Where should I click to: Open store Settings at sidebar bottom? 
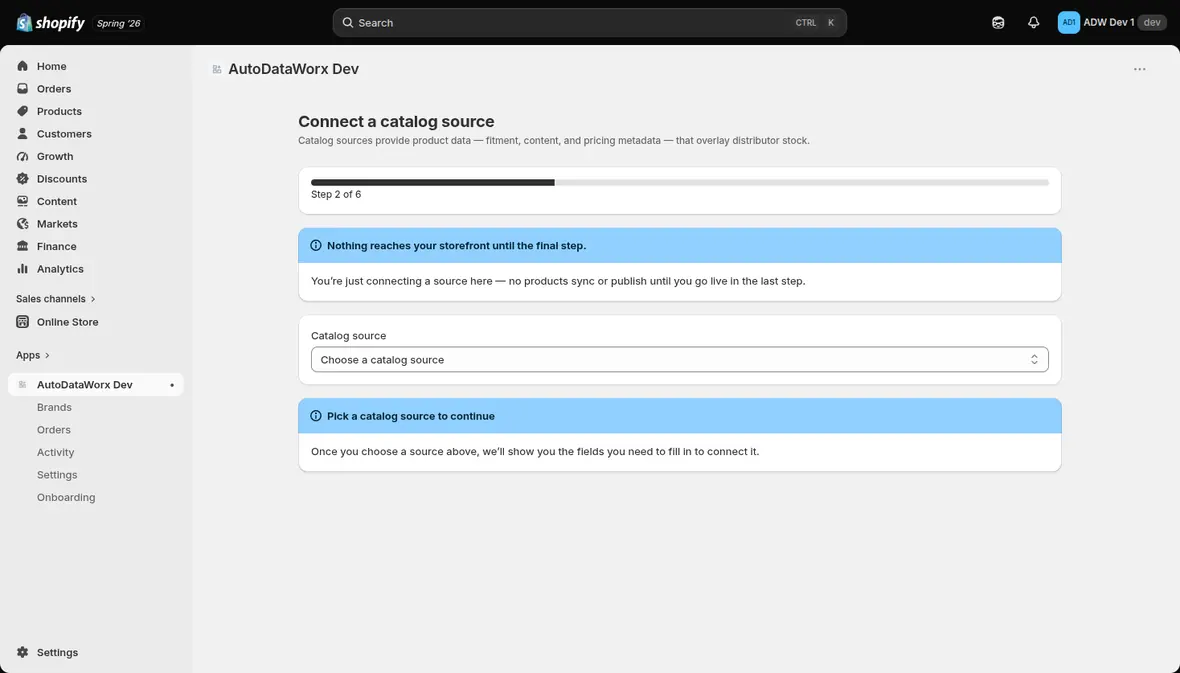pos(96,653)
